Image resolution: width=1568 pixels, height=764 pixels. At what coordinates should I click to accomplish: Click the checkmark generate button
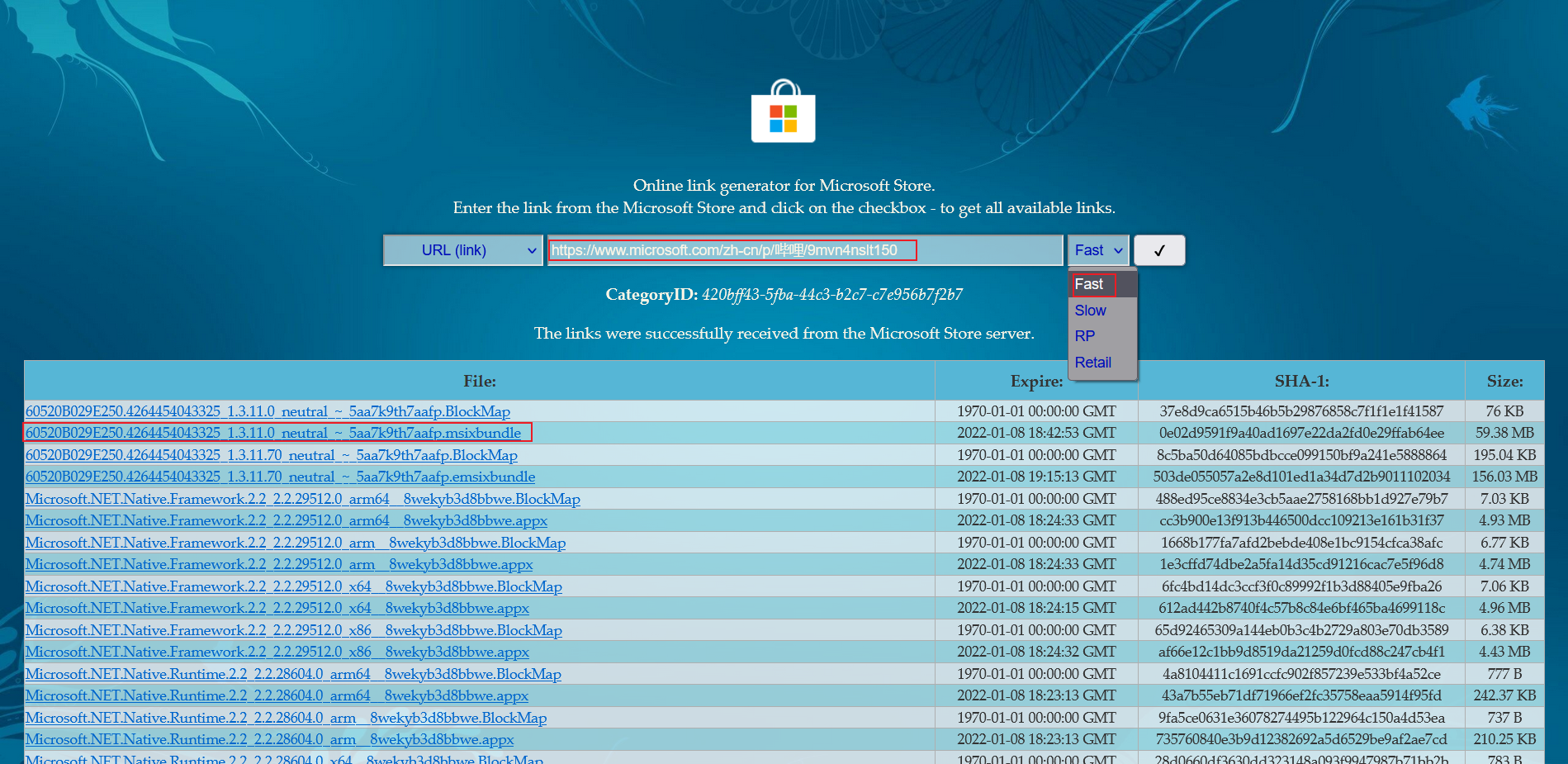click(1159, 250)
